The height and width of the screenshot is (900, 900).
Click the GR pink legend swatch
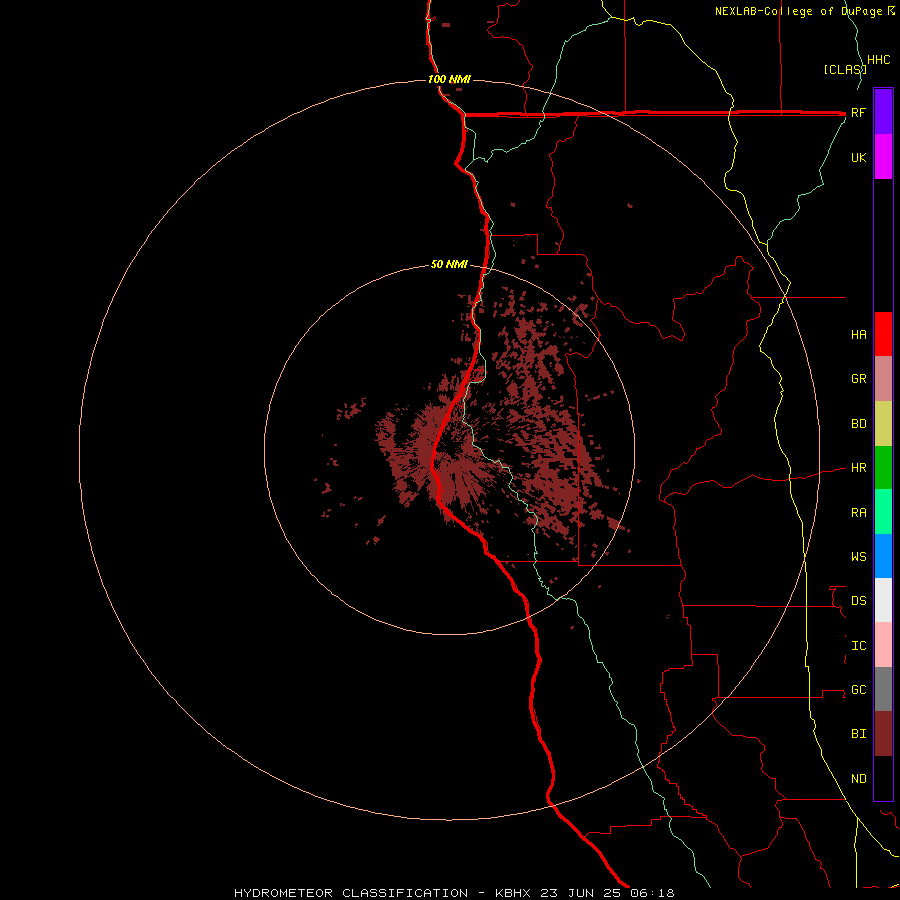[883, 379]
